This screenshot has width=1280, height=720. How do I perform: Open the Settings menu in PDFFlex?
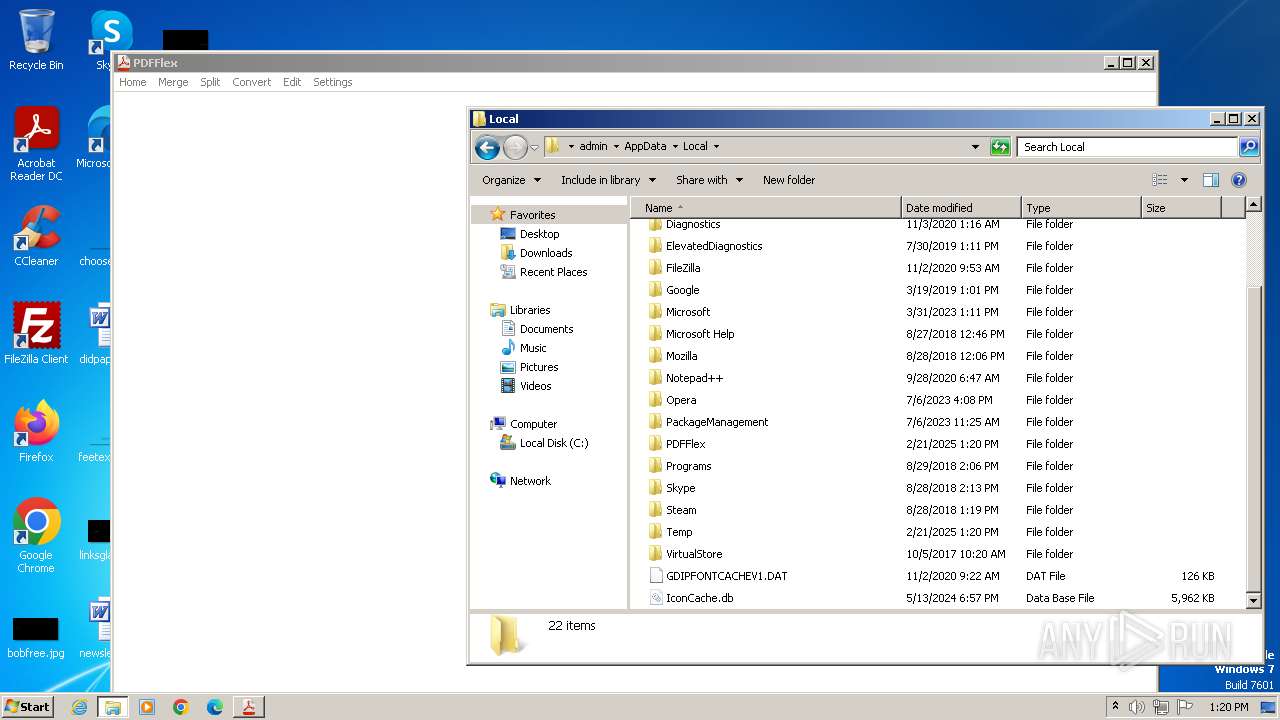pos(333,82)
